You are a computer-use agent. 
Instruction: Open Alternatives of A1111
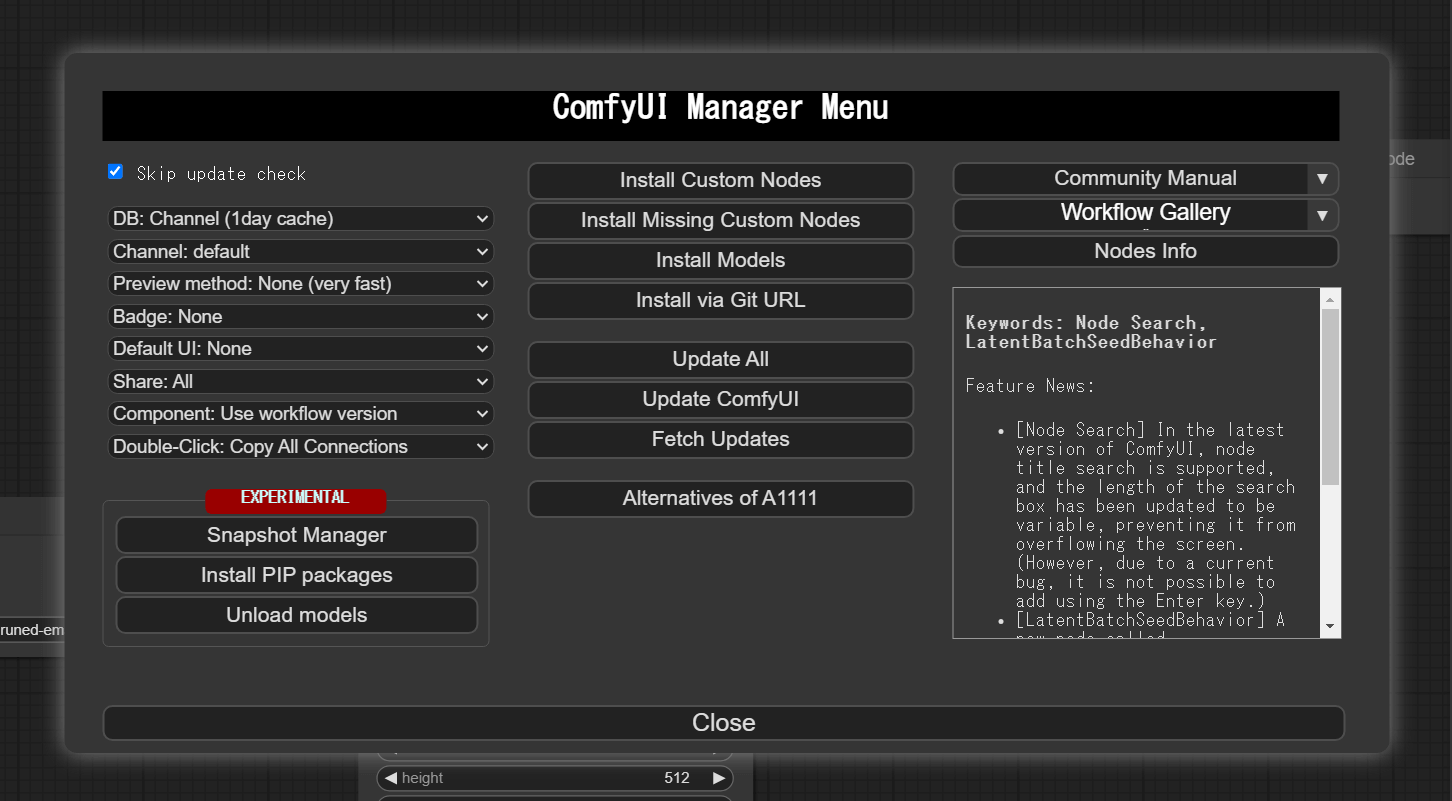pos(720,498)
